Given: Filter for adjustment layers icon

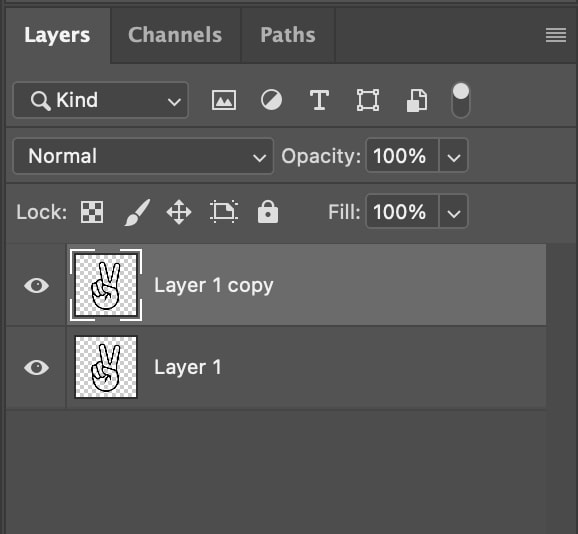Looking at the screenshot, I should pos(271,100).
